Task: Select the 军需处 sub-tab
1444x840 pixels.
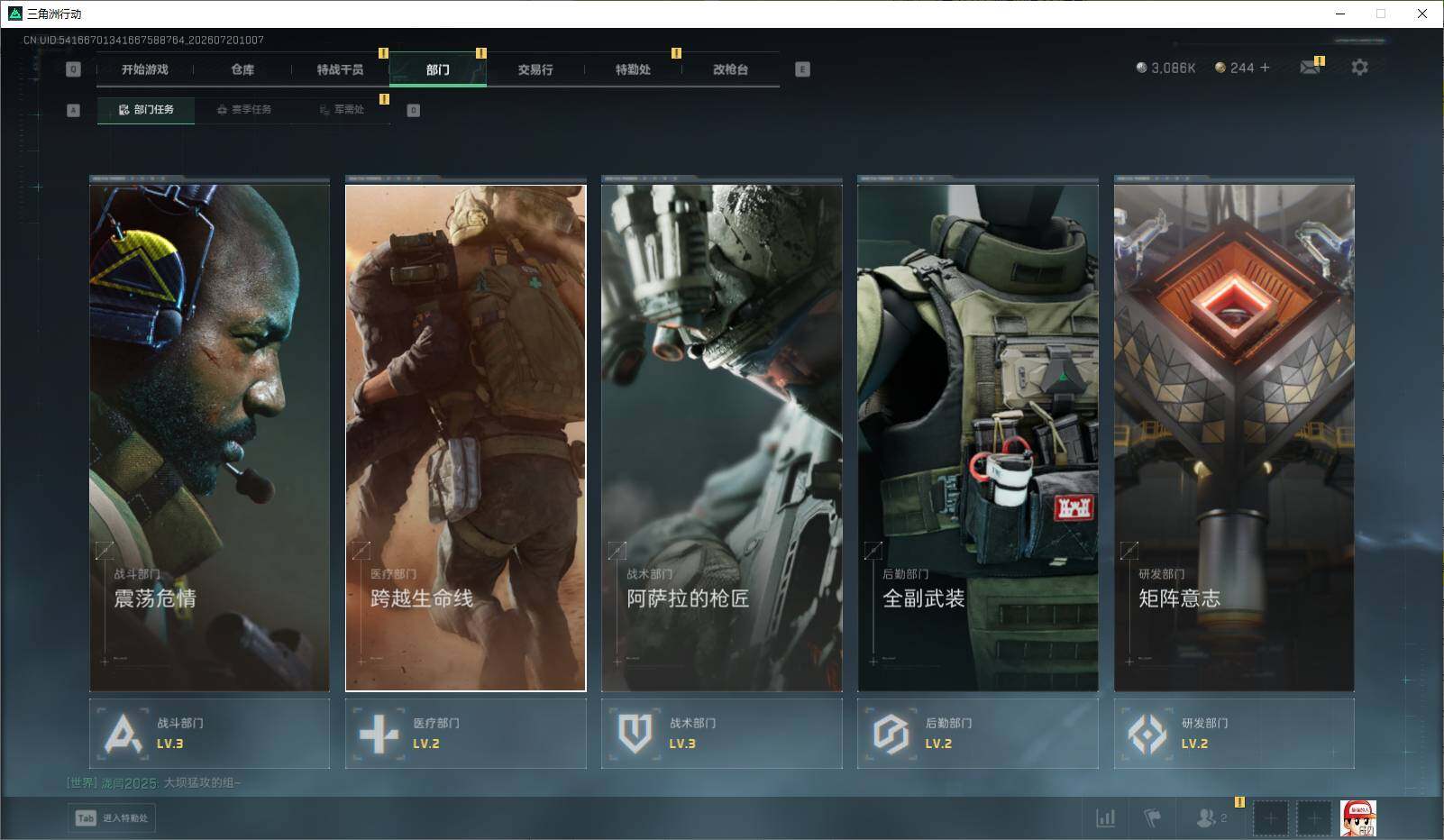Action: [x=342, y=110]
